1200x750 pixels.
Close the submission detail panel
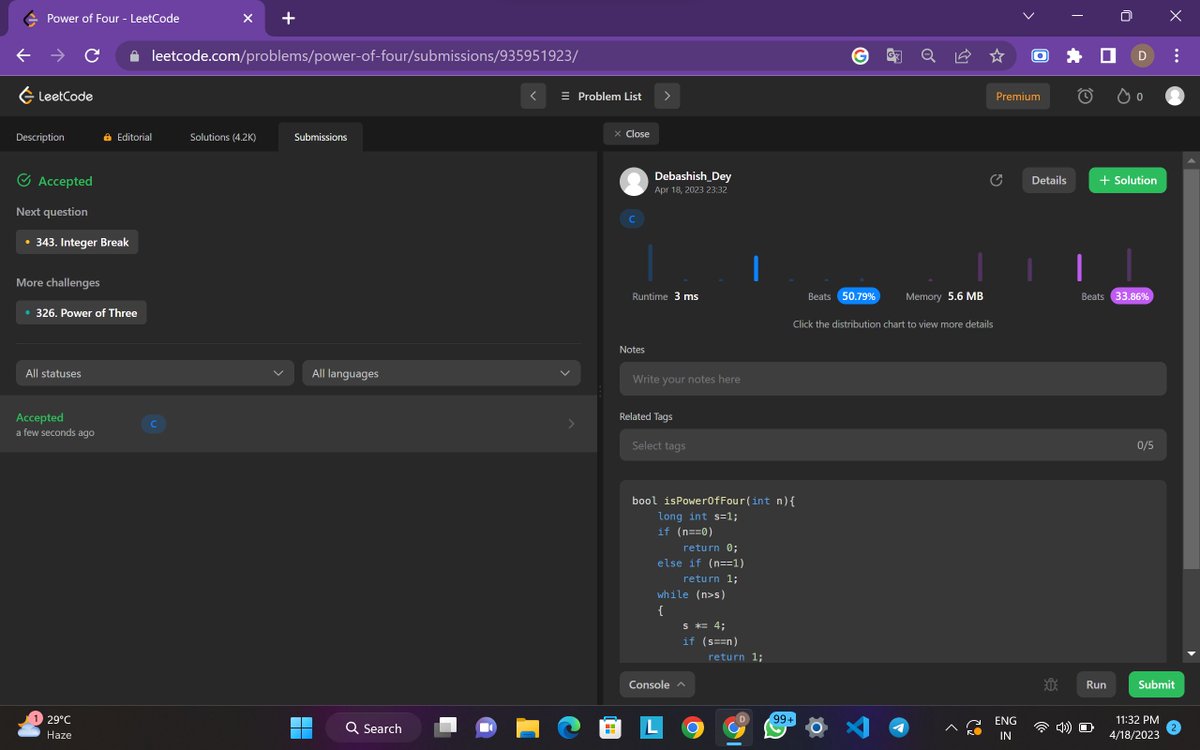(x=632, y=133)
